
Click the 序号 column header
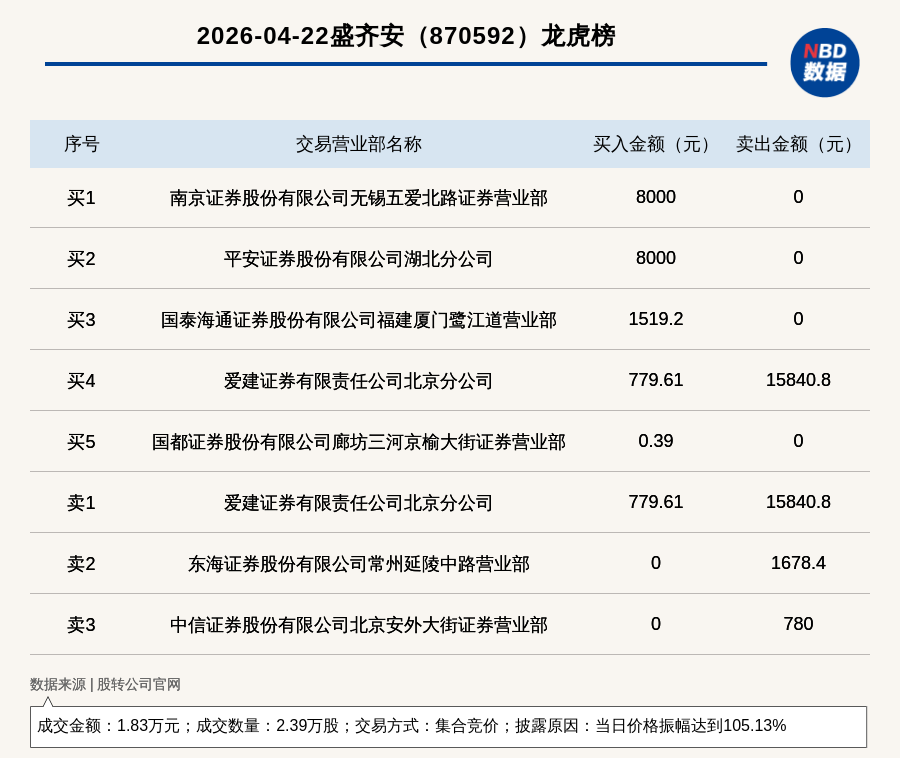(81, 144)
